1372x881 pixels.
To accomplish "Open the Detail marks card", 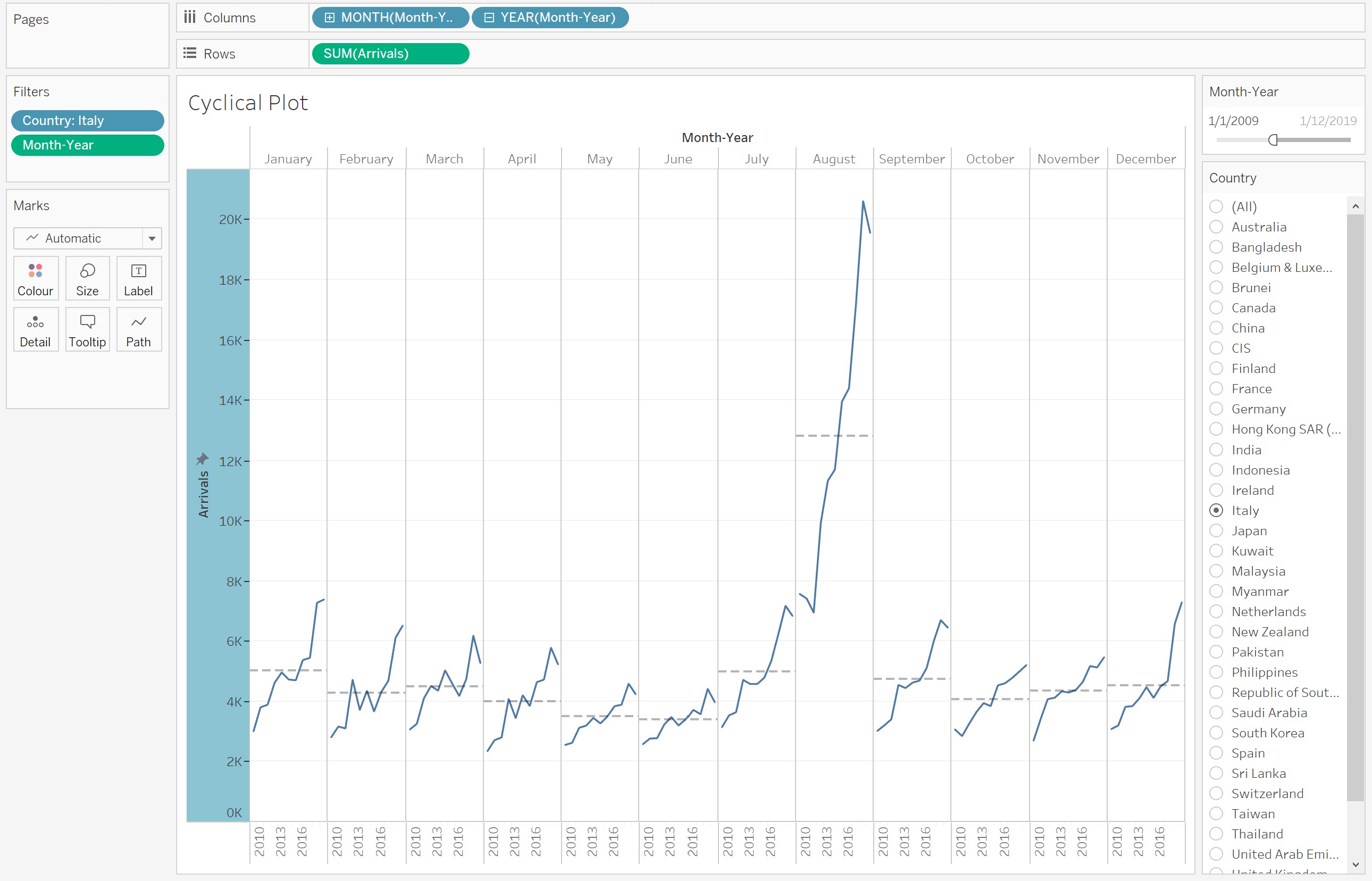I will pyautogui.click(x=36, y=329).
